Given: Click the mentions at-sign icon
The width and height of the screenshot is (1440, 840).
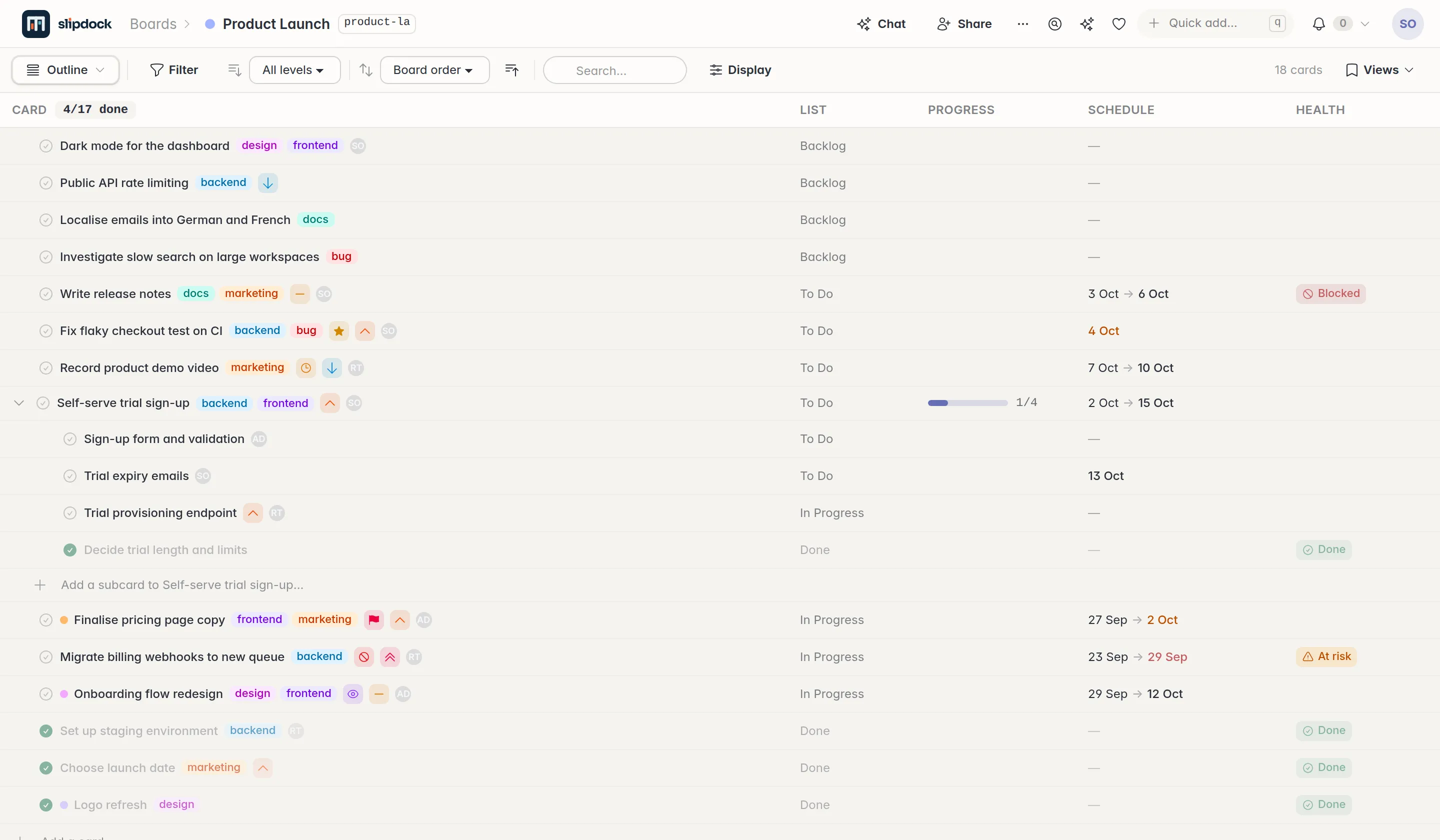Looking at the screenshot, I should [1055, 24].
